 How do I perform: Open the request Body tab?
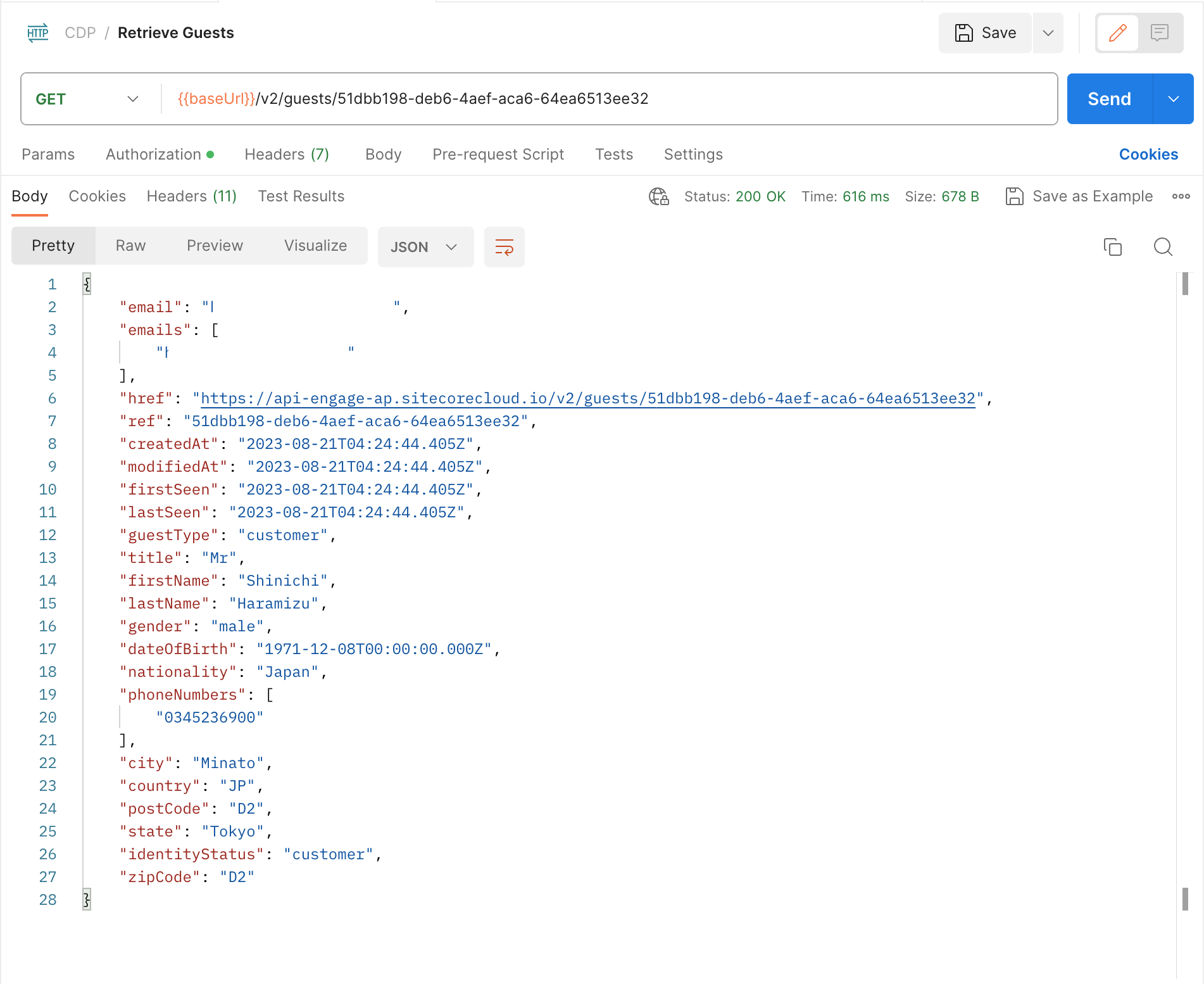[383, 155]
